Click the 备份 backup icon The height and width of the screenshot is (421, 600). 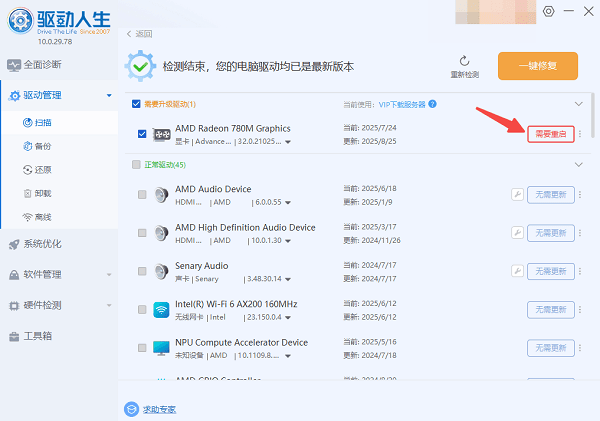tap(28, 146)
